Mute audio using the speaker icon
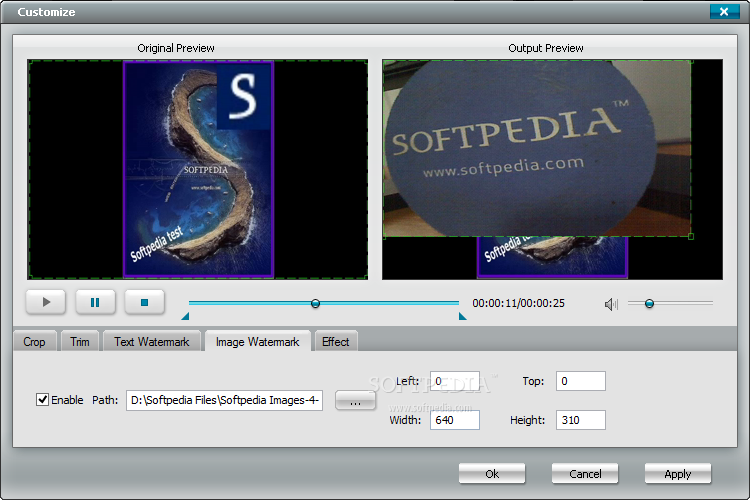 point(611,304)
